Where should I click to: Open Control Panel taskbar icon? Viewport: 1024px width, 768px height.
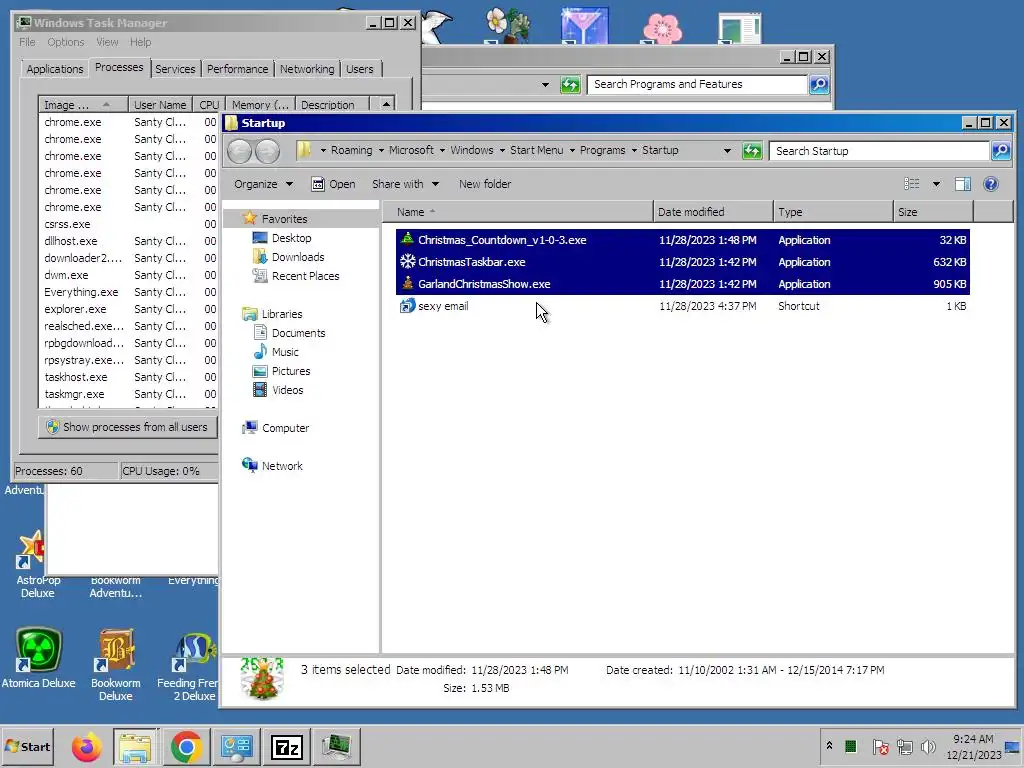[236, 746]
